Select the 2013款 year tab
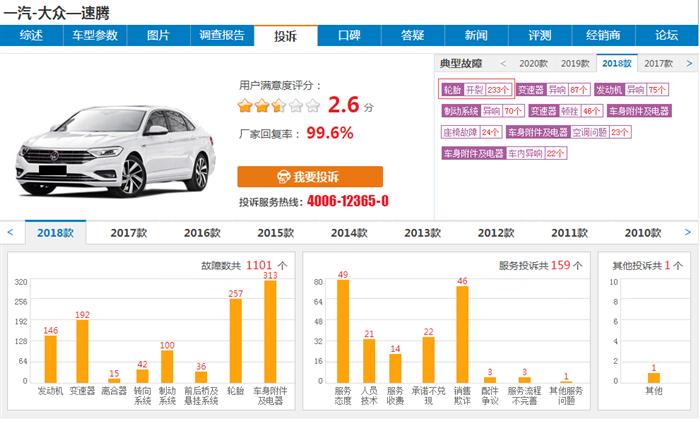Viewport: 700px width, 423px height. 423,232
